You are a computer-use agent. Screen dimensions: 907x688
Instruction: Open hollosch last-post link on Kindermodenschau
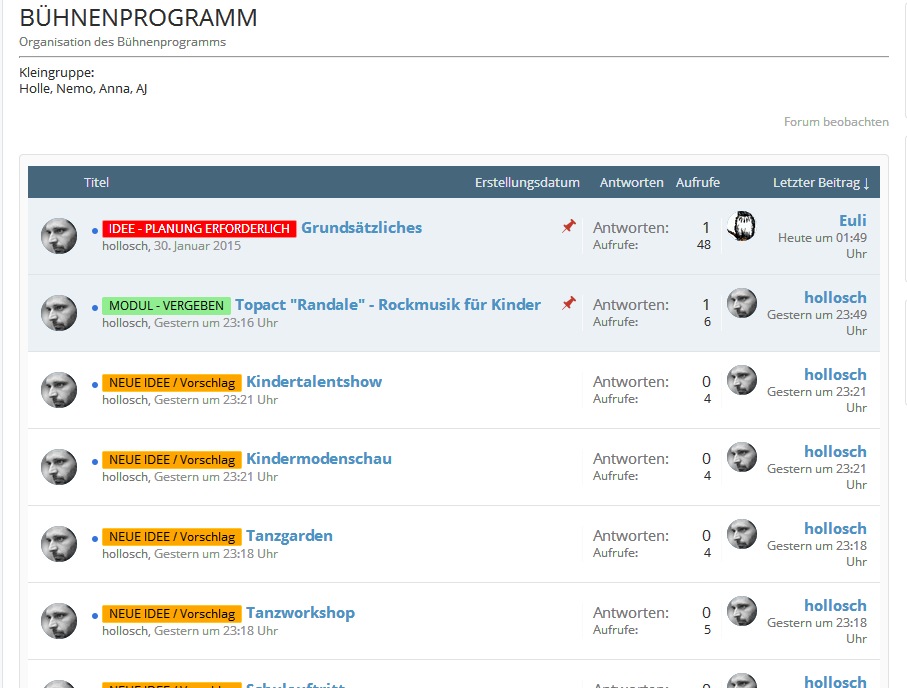(x=835, y=451)
